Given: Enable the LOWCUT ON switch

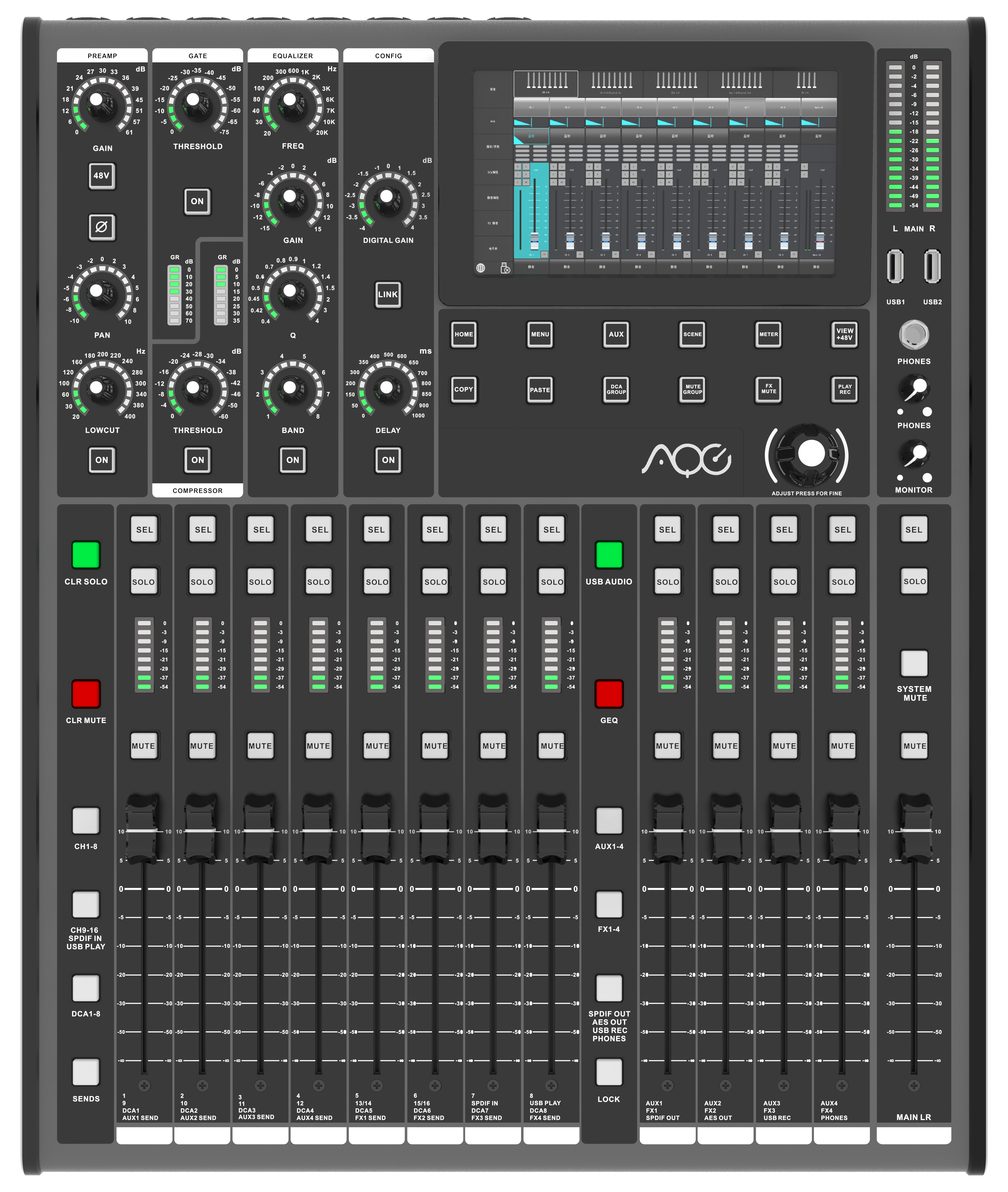Looking at the screenshot, I should coord(102,460).
